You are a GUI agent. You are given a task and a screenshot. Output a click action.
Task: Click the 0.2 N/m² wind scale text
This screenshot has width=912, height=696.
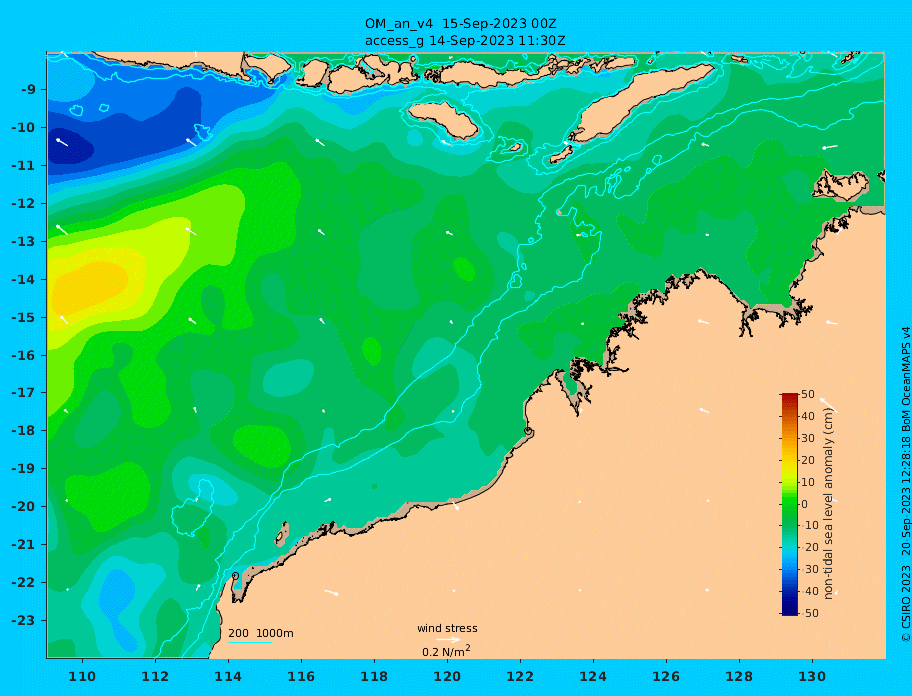pyautogui.click(x=446, y=651)
